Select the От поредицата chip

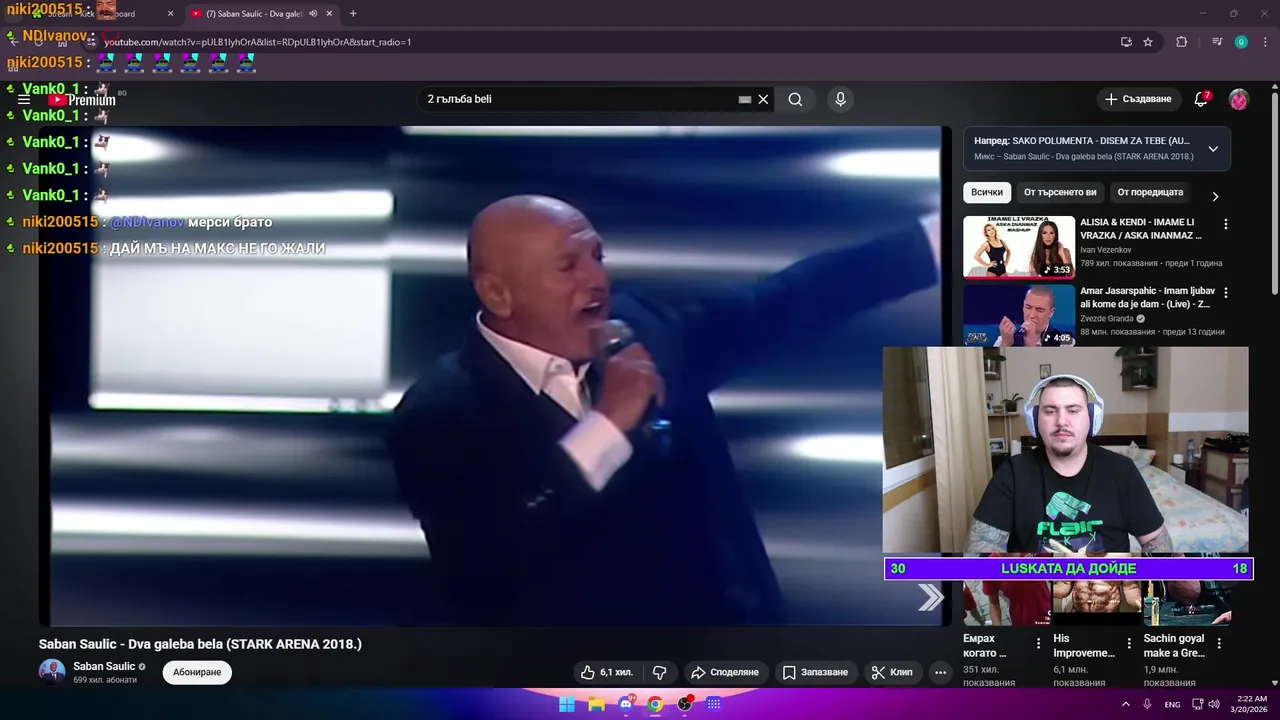click(x=1150, y=192)
